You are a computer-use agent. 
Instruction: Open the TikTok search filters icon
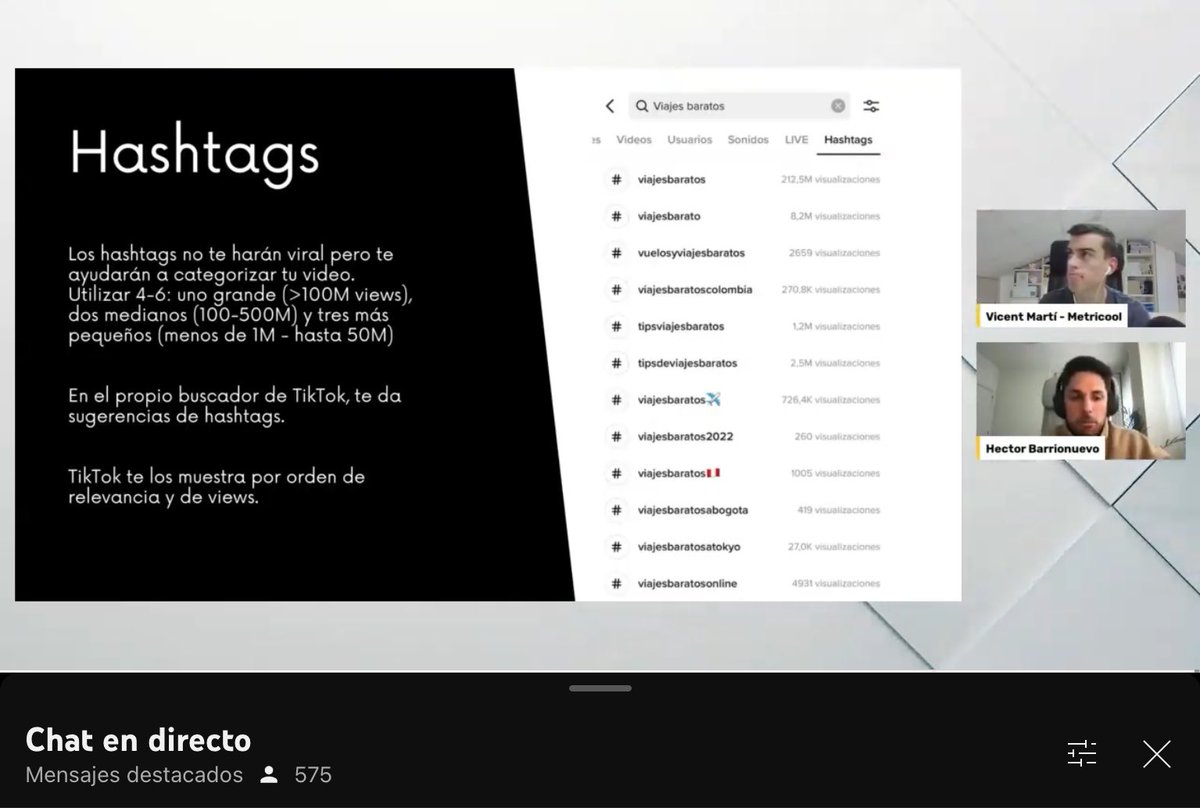coord(871,105)
